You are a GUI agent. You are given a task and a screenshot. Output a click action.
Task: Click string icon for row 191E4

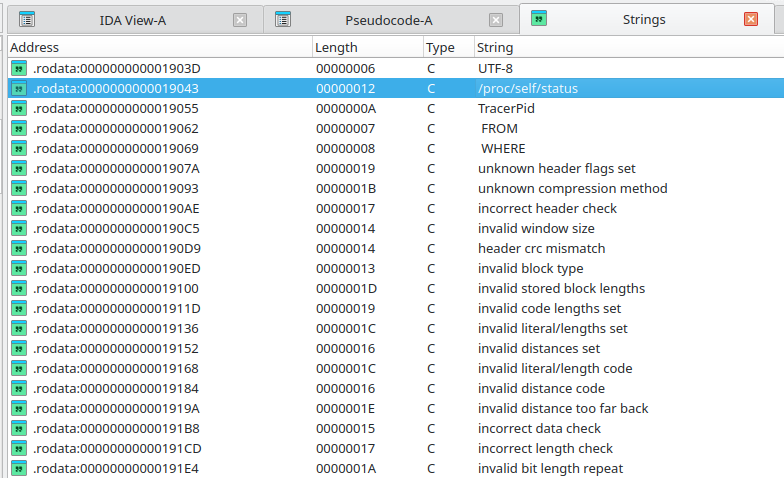pyautogui.click(x=19, y=468)
